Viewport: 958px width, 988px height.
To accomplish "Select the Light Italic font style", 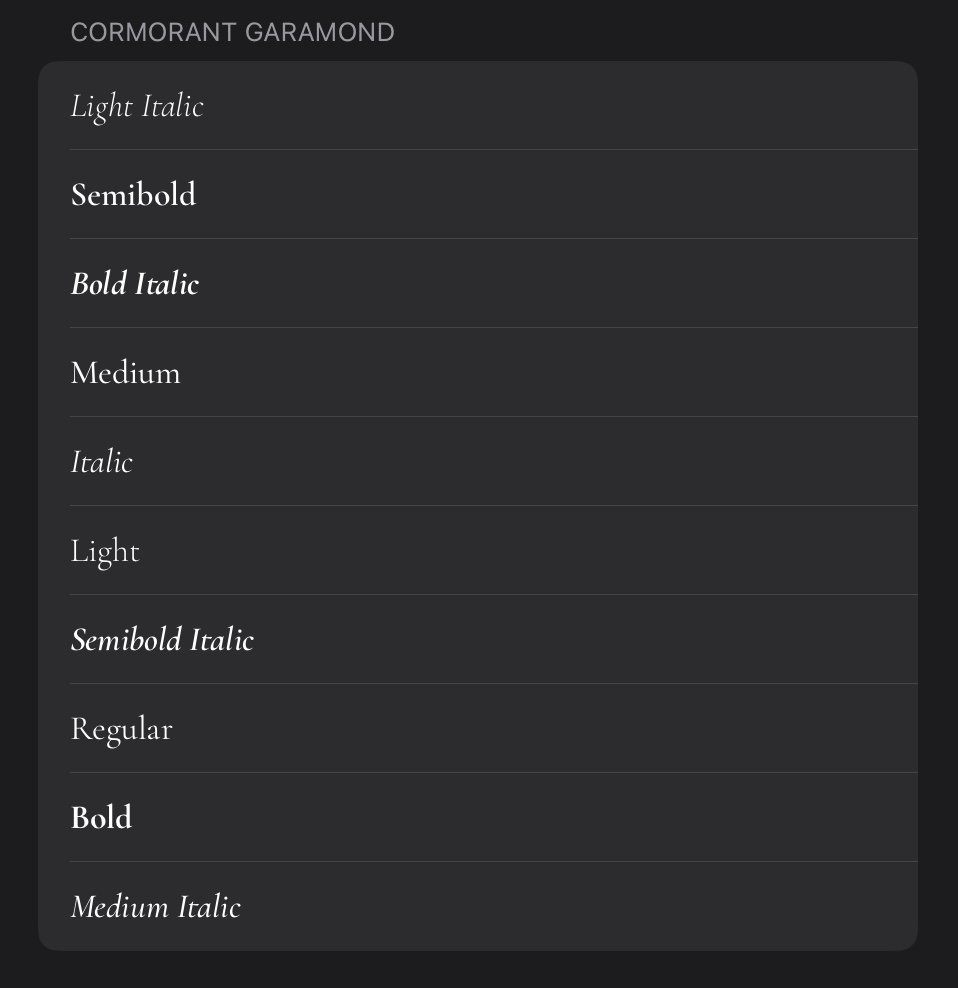I will 137,106.
